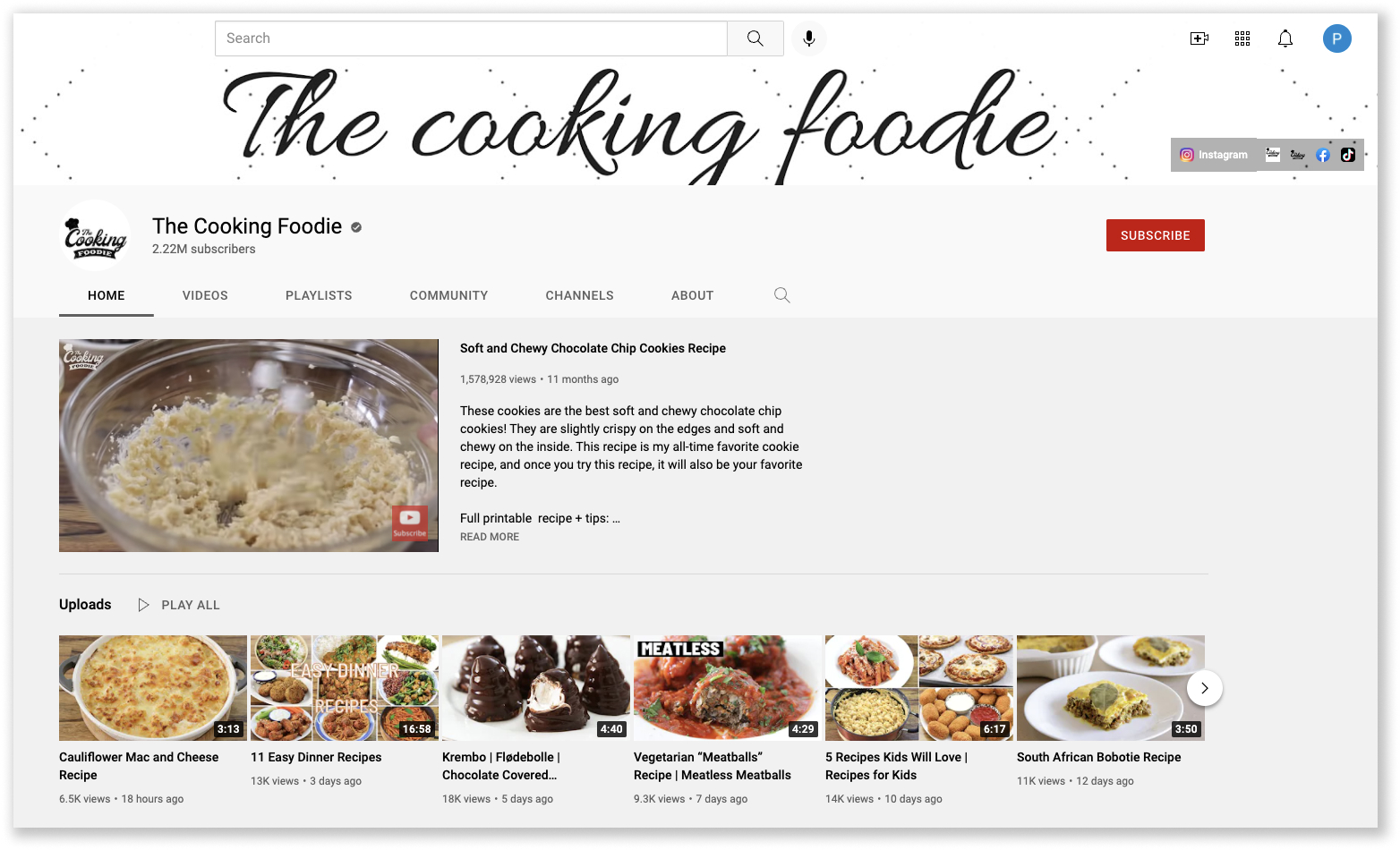Open the Krembo Chocolate Covered video thumbnail
Viewport: 1400px width, 850px height.
point(535,687)
